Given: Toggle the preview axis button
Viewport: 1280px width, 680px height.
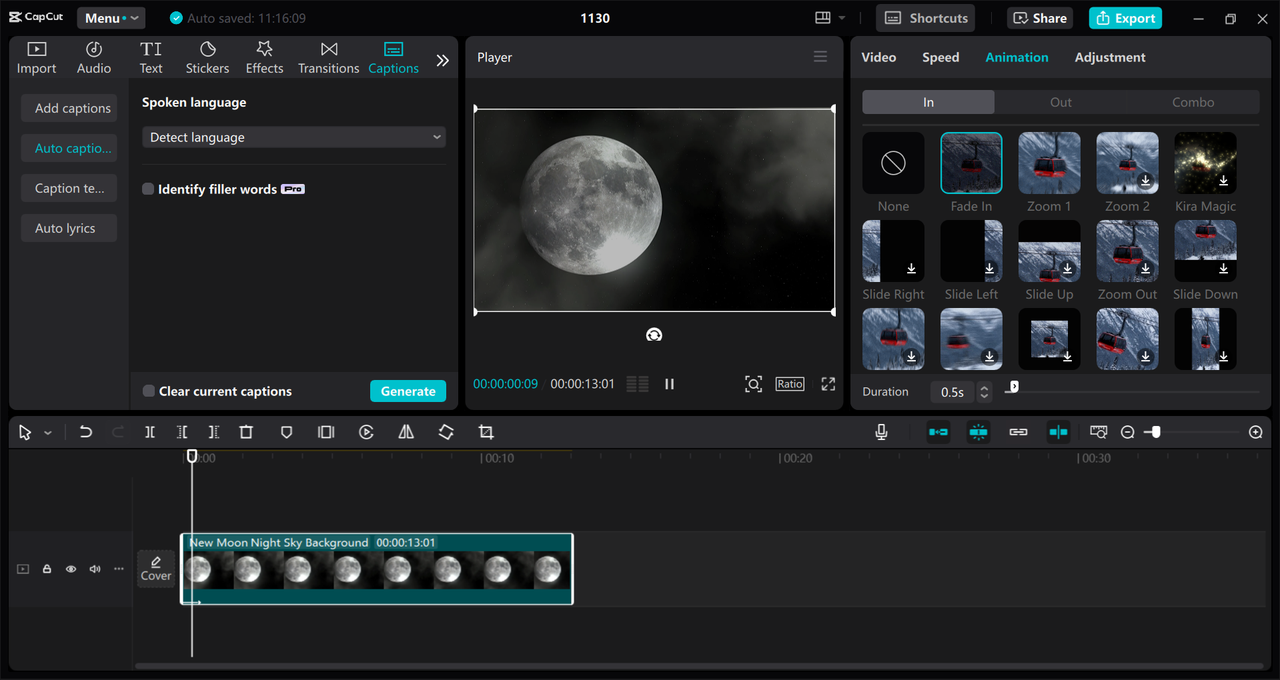Looking at the screenshot, I should 1058,432.
